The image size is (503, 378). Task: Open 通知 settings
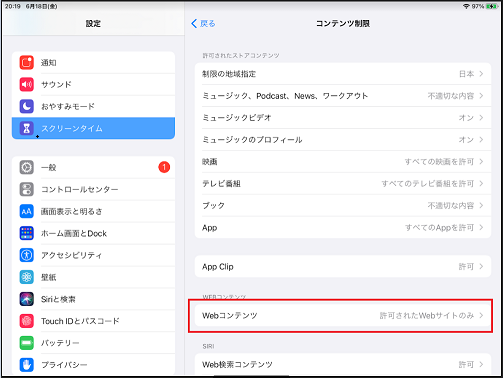click(x=93, y=63)
